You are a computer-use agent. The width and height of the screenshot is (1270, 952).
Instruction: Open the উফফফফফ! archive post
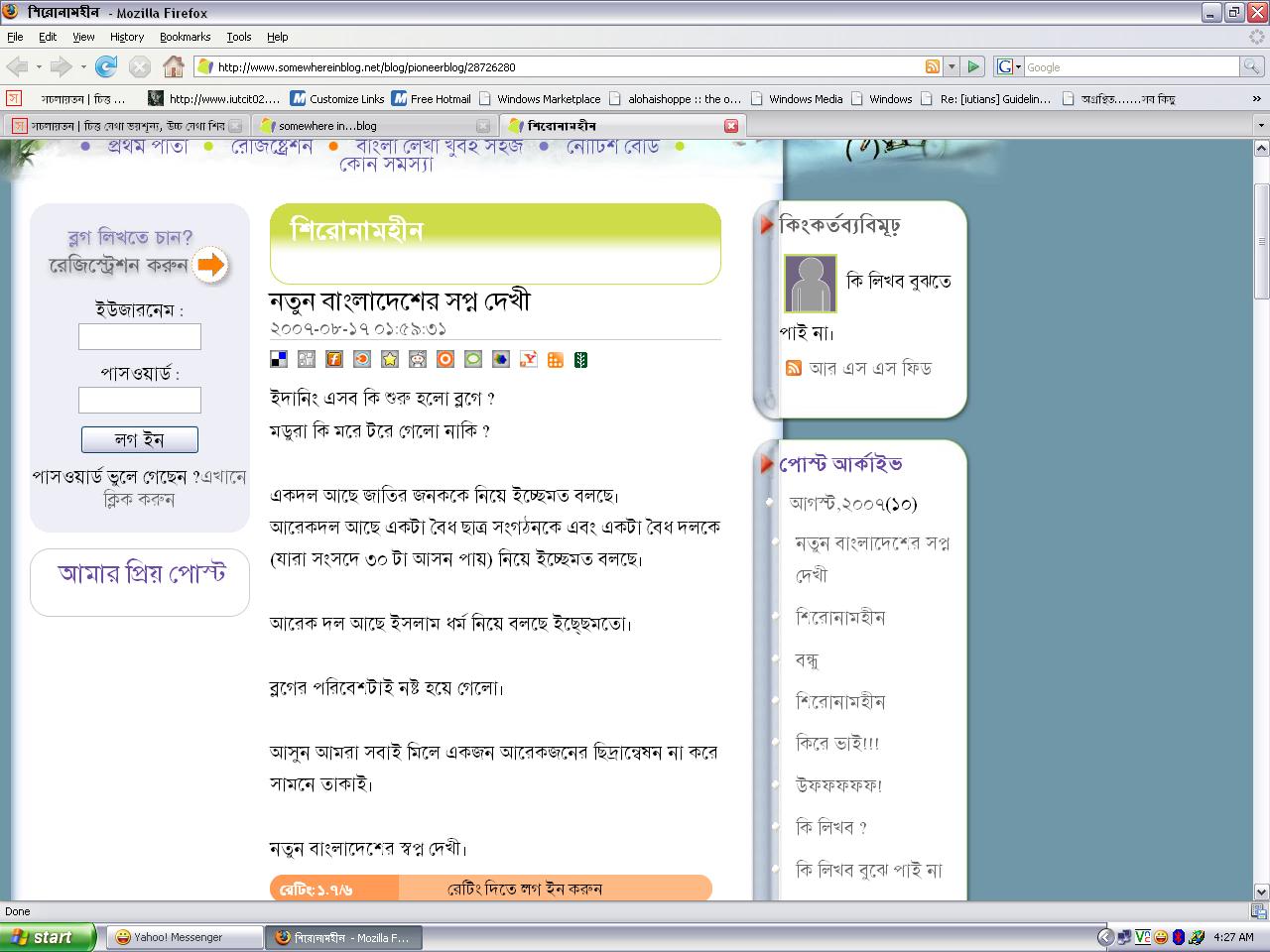coord(839,785)
